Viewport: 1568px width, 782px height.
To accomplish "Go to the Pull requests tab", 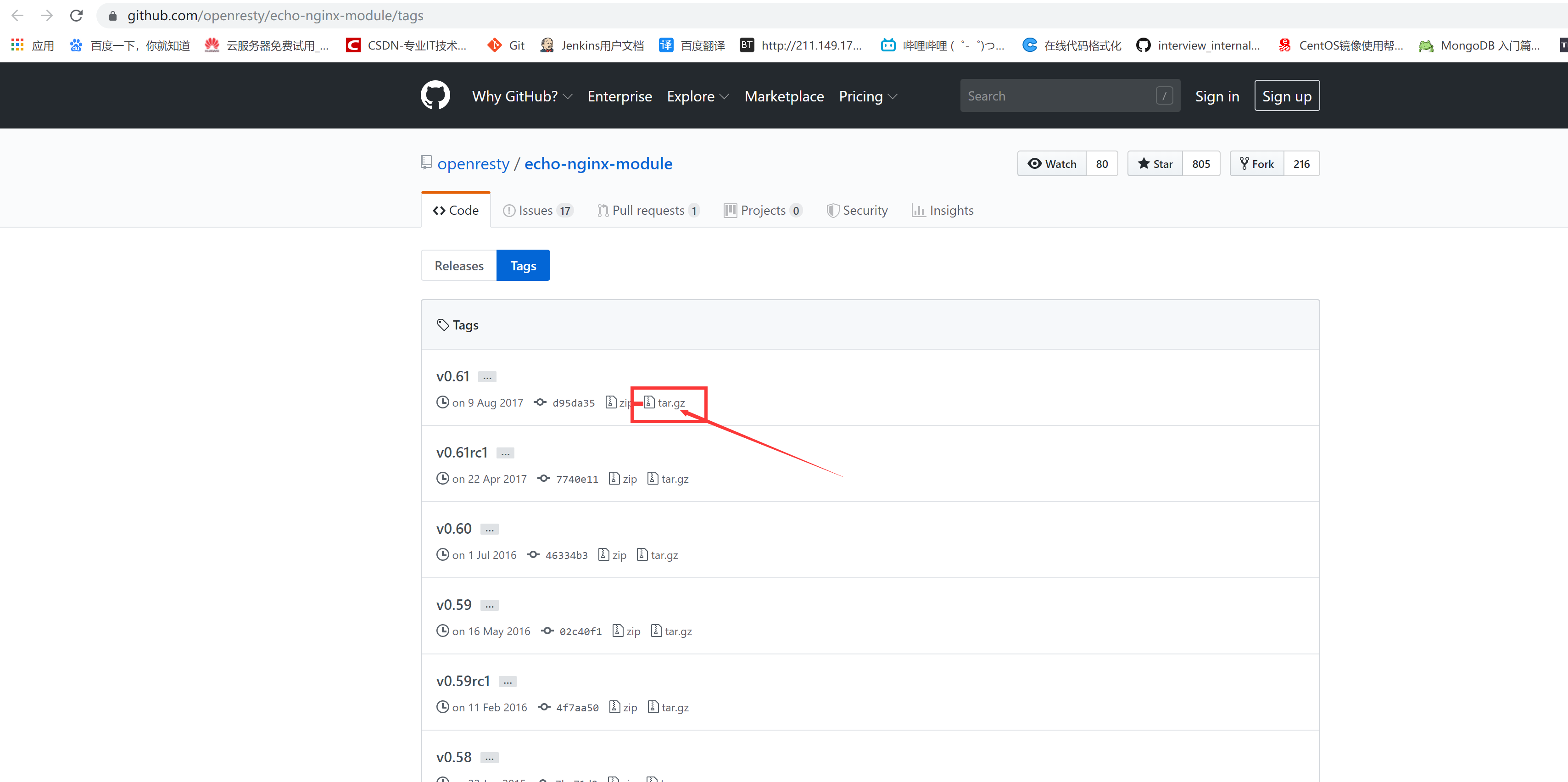I will point(647,211).
